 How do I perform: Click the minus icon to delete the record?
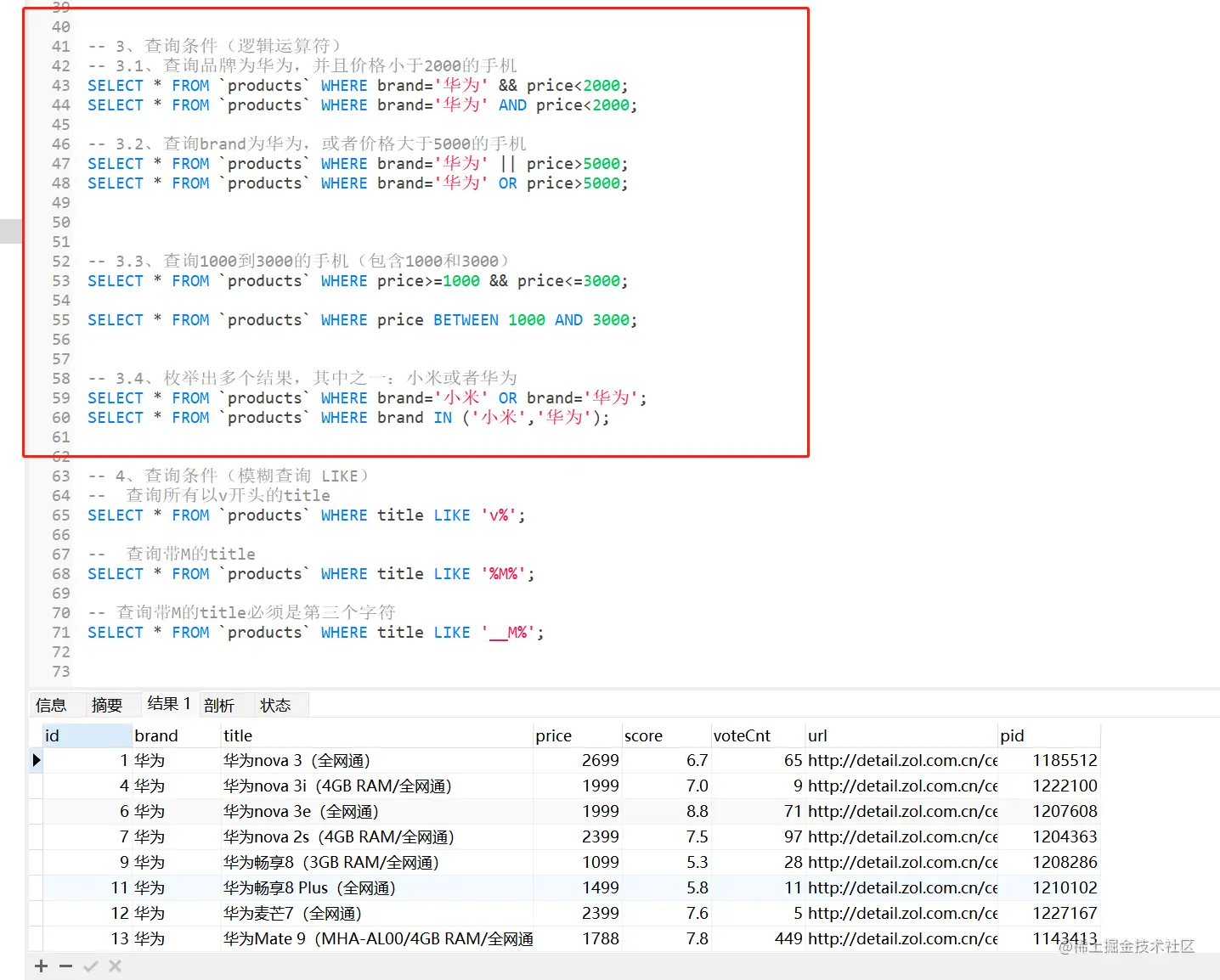tap(66, 966)
